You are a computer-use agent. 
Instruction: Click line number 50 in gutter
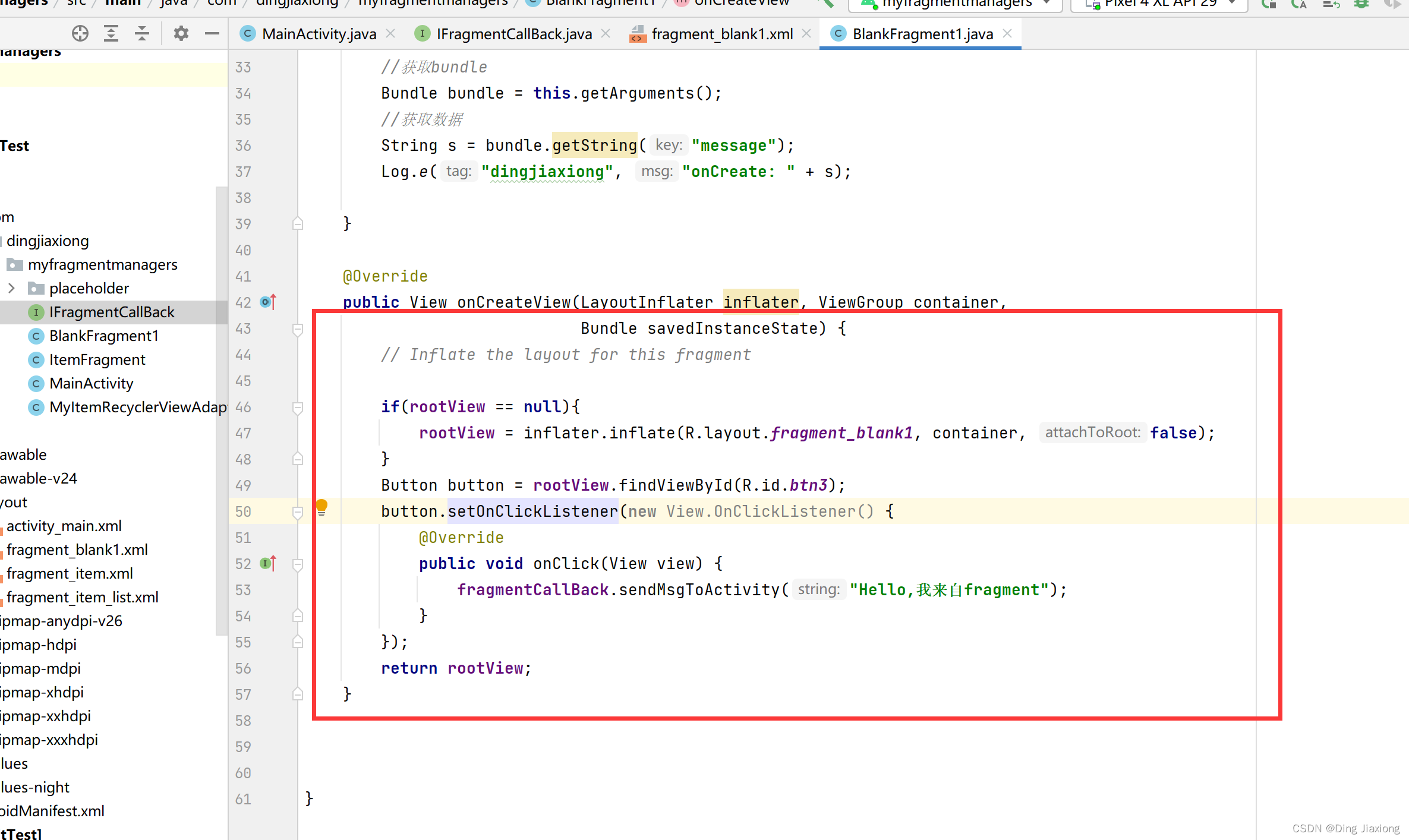[x=243, y=511]
